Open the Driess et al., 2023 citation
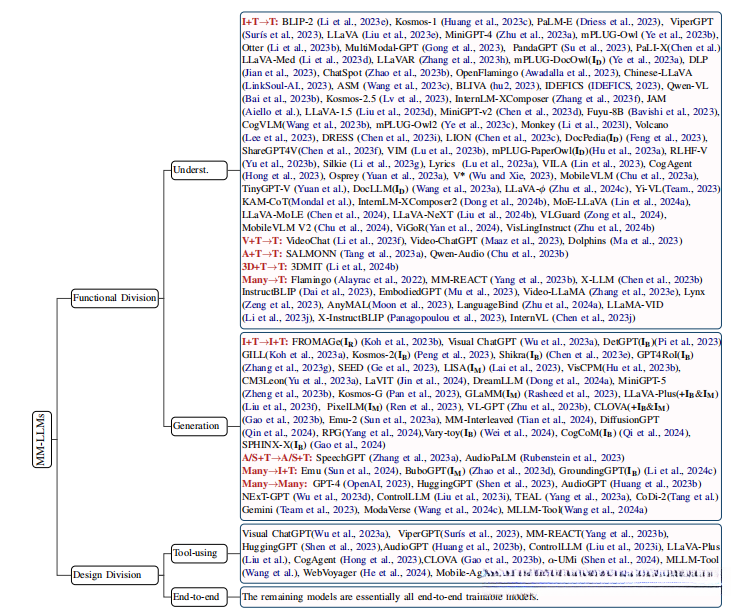752x614 pixels. click(x=620, y=22)
